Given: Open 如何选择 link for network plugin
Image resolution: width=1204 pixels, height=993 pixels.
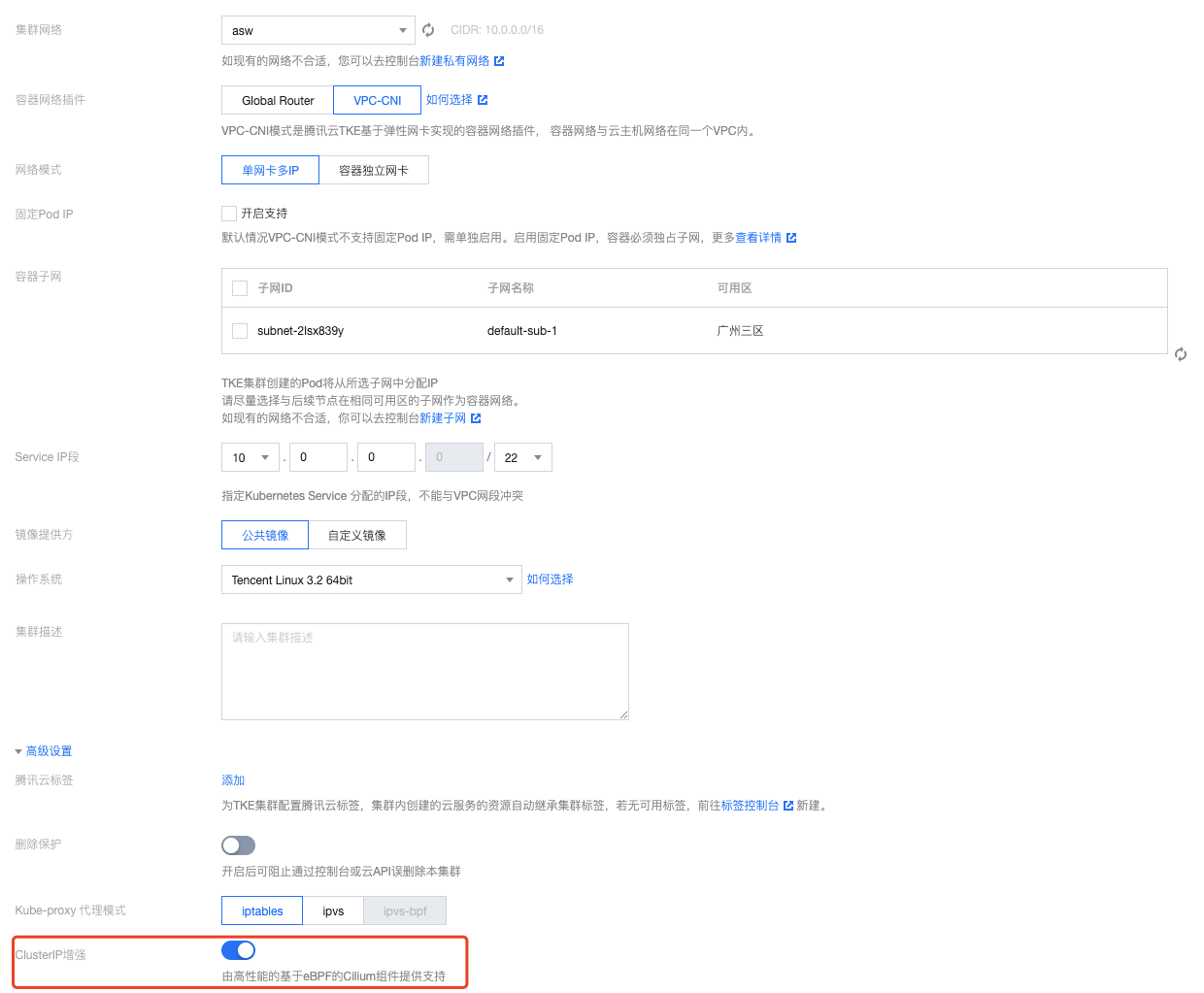Looking at the screenshot, I should (450, 100).
